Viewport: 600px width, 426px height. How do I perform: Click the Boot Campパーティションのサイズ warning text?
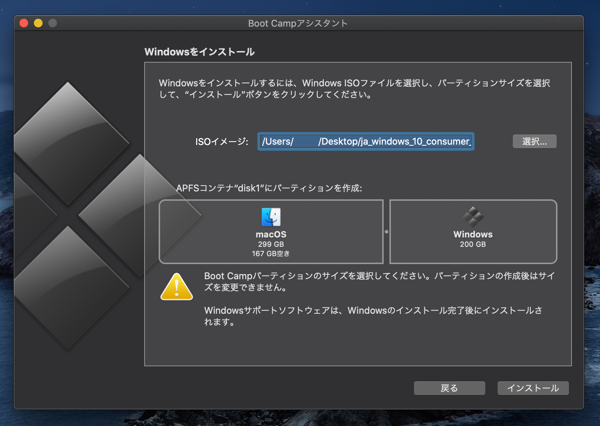click(379, 281)
